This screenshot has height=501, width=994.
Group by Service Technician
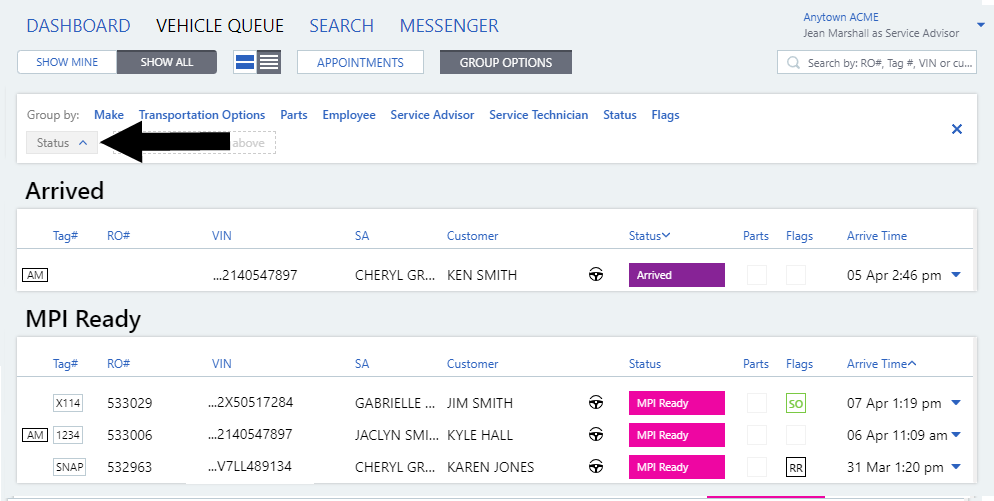538,115
